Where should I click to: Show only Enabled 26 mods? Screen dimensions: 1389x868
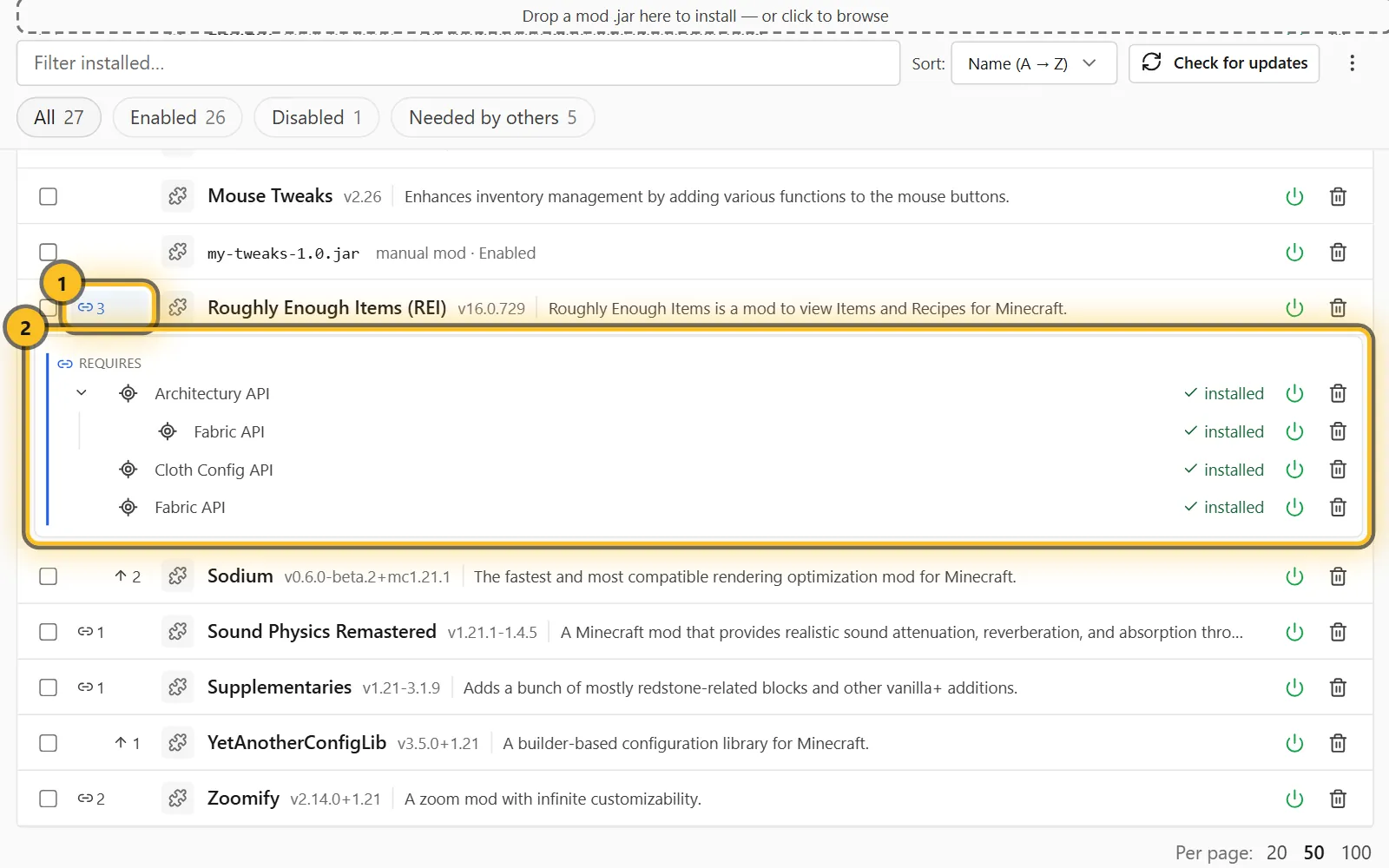tap(178, 117)
